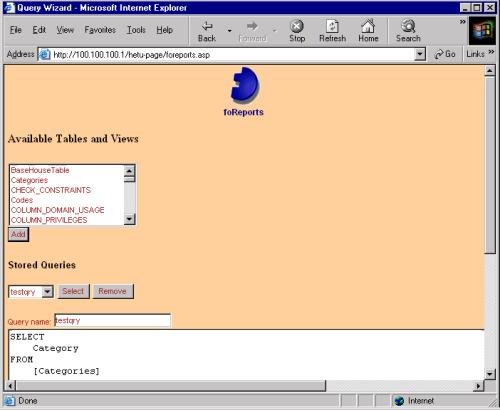Viewport: 500px width, 410px height.
Task: Open the Back history dropdown arrow
Action: point(229,31)
